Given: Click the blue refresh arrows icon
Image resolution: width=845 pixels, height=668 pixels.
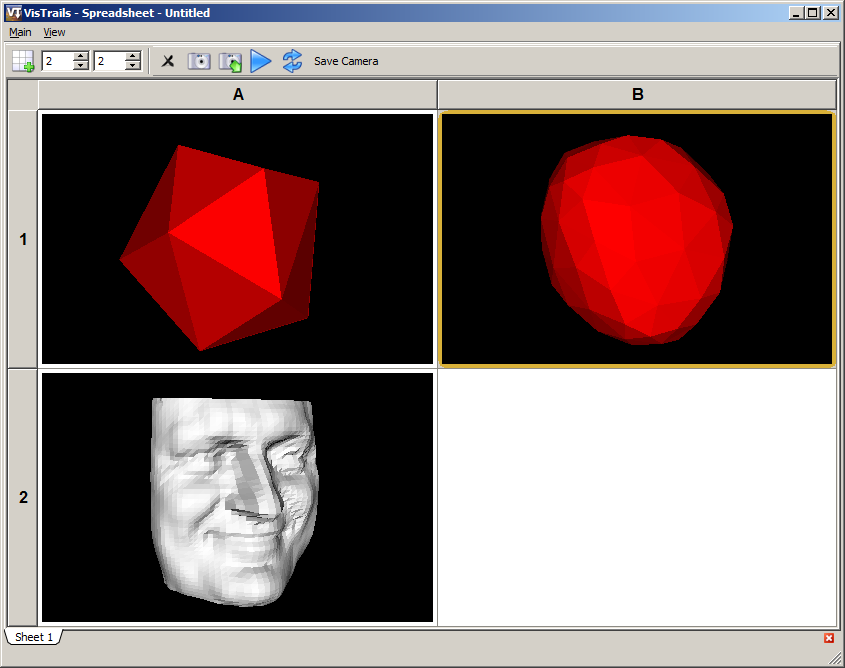Looking at the screenshot, I should pos(292,61).
